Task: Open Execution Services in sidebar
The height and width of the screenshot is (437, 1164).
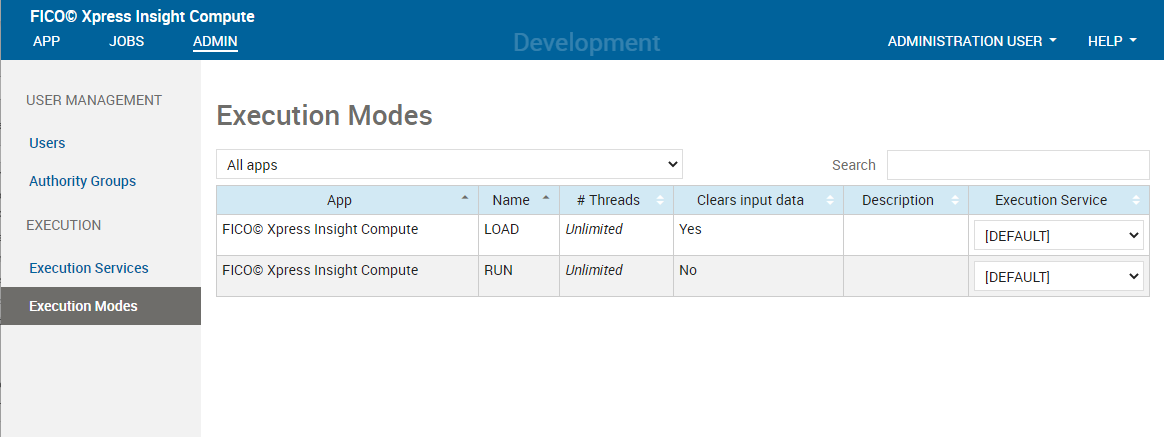Action: coord(89,268)
